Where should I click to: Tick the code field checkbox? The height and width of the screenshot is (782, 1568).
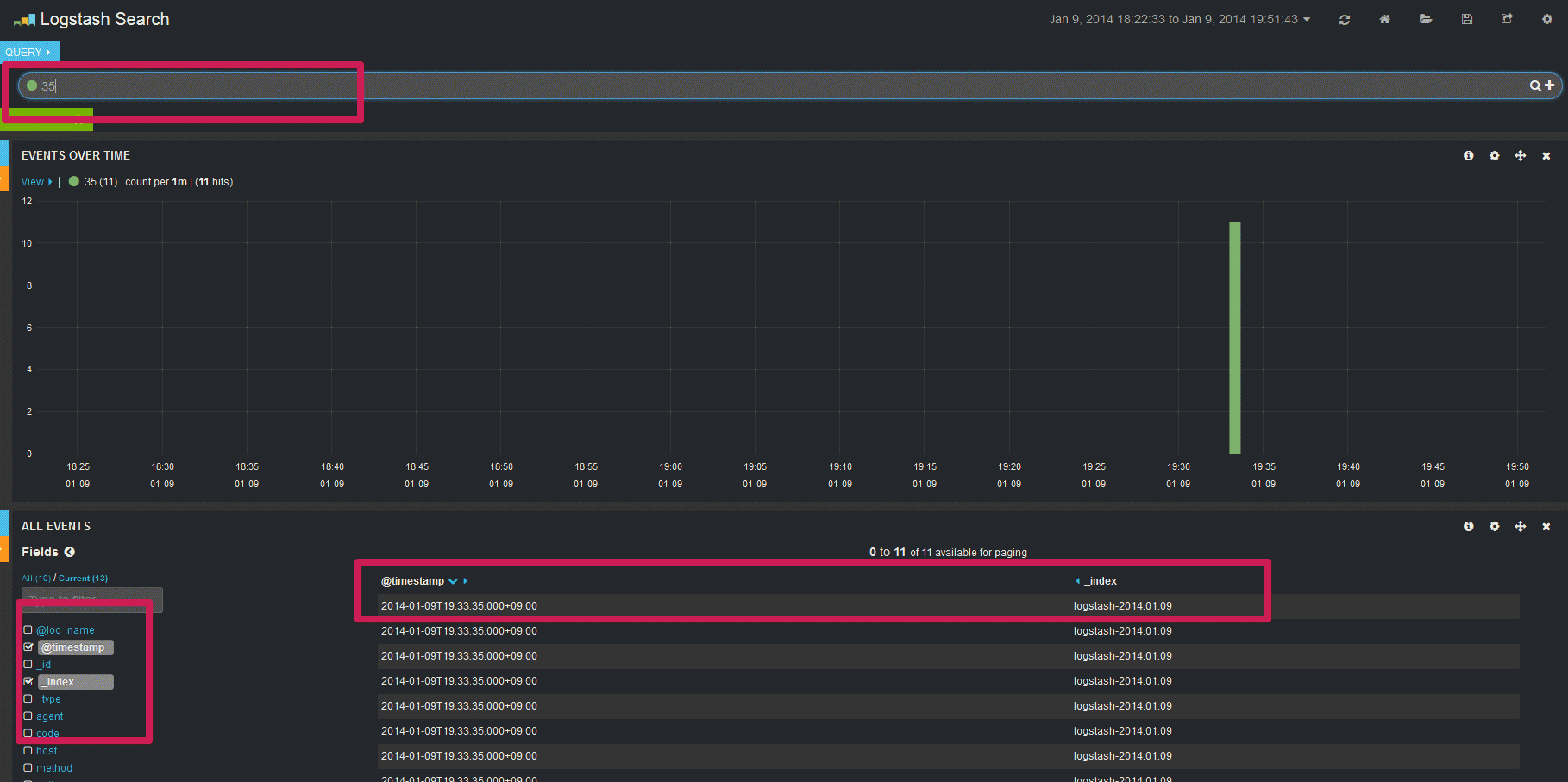[x=28, y=734]
